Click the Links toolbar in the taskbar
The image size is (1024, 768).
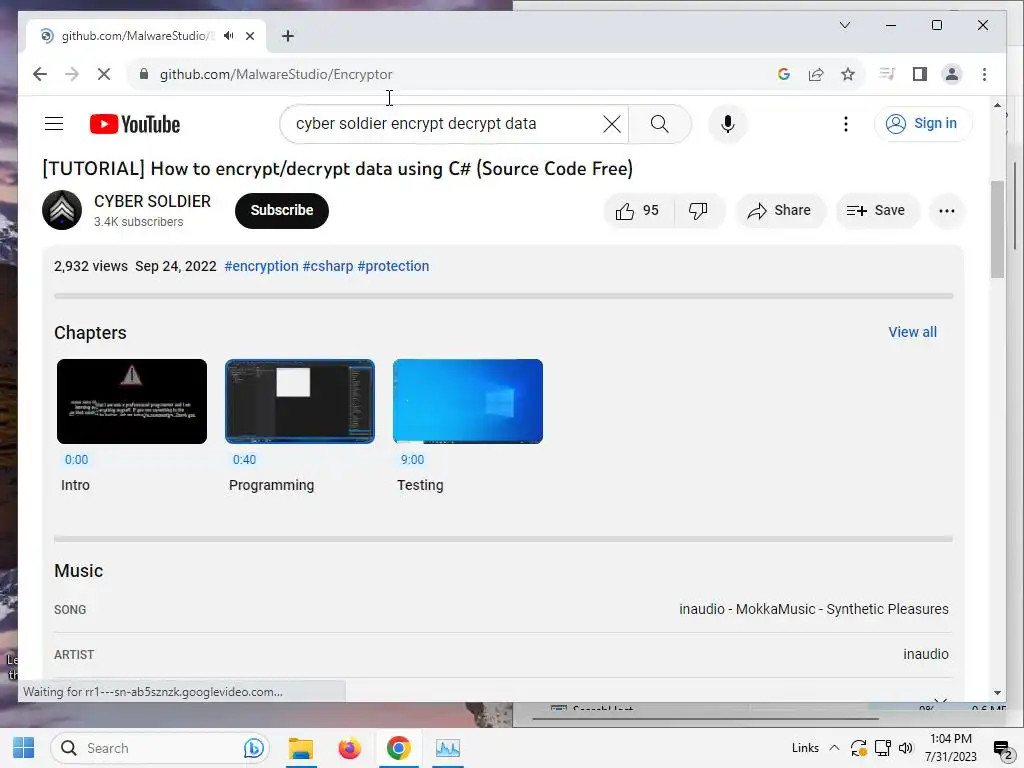(x=805, y=748)
